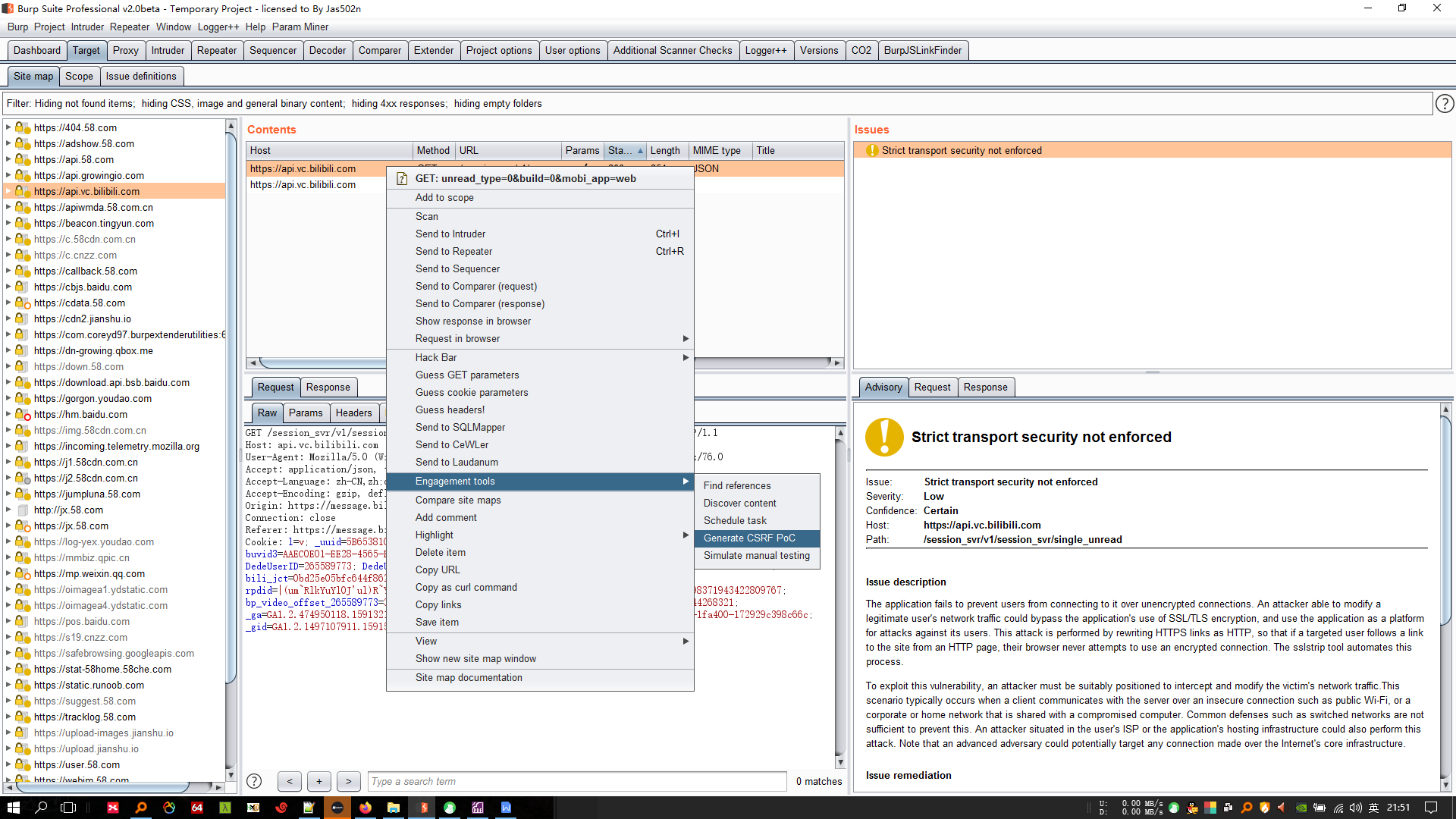
Task: Click the Burp Suite taskbar icon
Action: (x=422, y=808)
